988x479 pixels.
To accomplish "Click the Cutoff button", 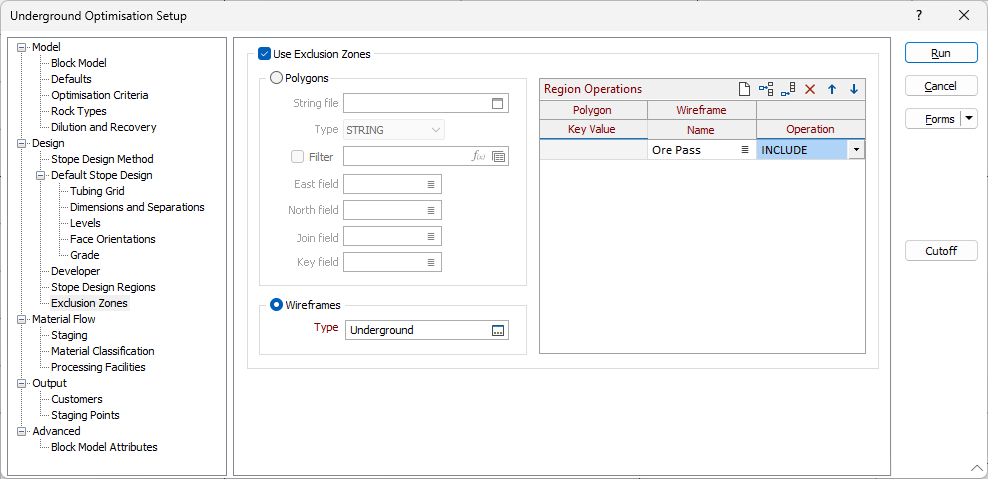I will pyautogui.click(x=941, y=251).
